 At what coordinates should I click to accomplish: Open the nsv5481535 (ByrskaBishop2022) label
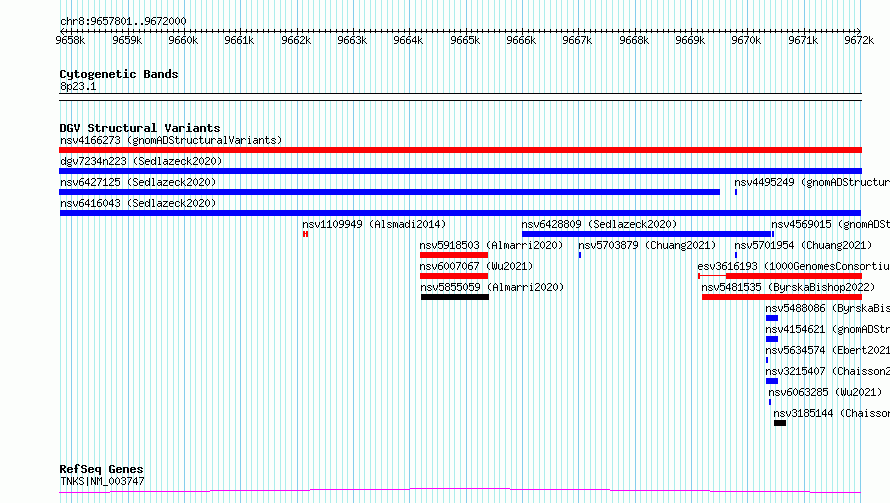[x=788, y=287]
